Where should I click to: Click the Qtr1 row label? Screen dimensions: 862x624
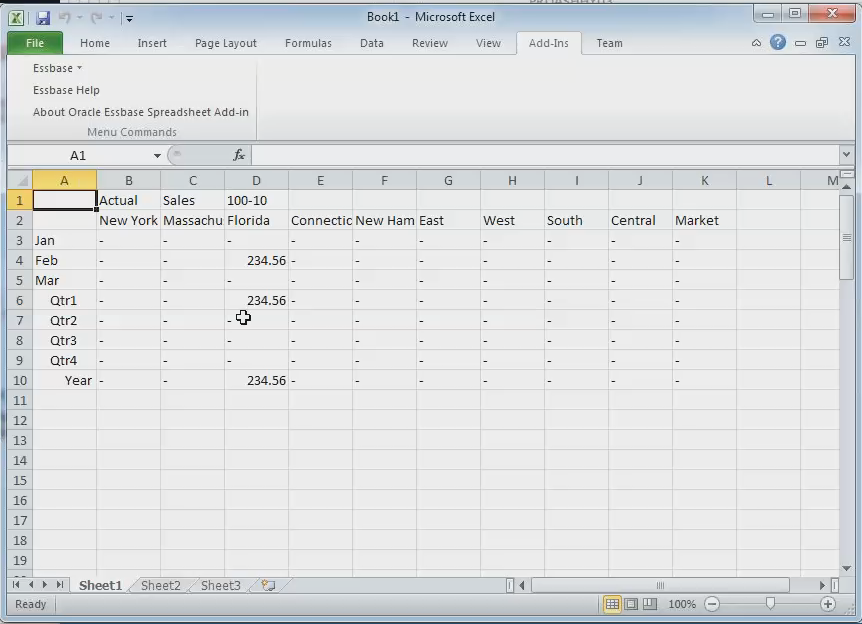pyautogui.click(x=64, y=301)
